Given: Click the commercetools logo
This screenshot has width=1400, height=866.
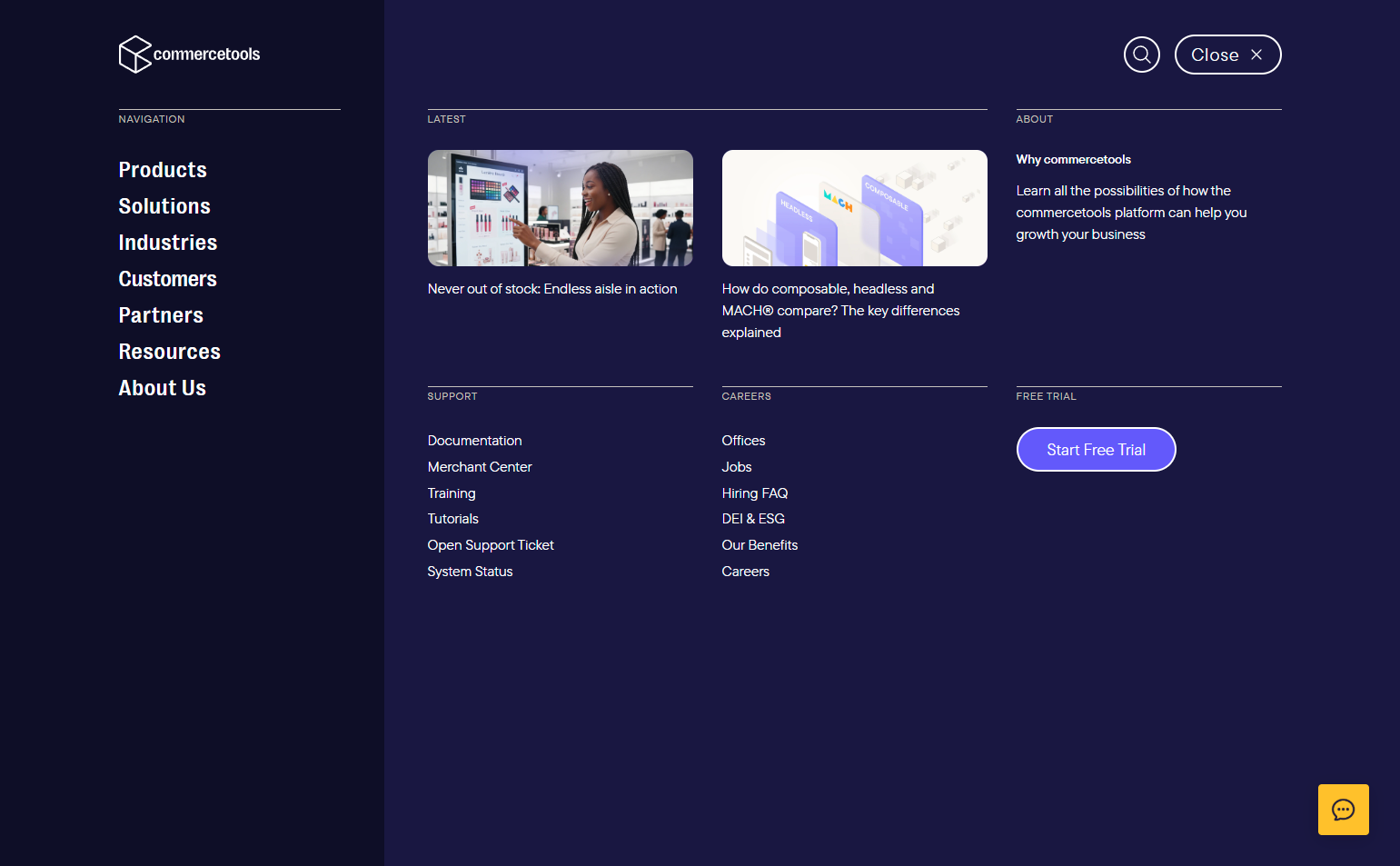Looking at the screenshot, I should [189, 55].
